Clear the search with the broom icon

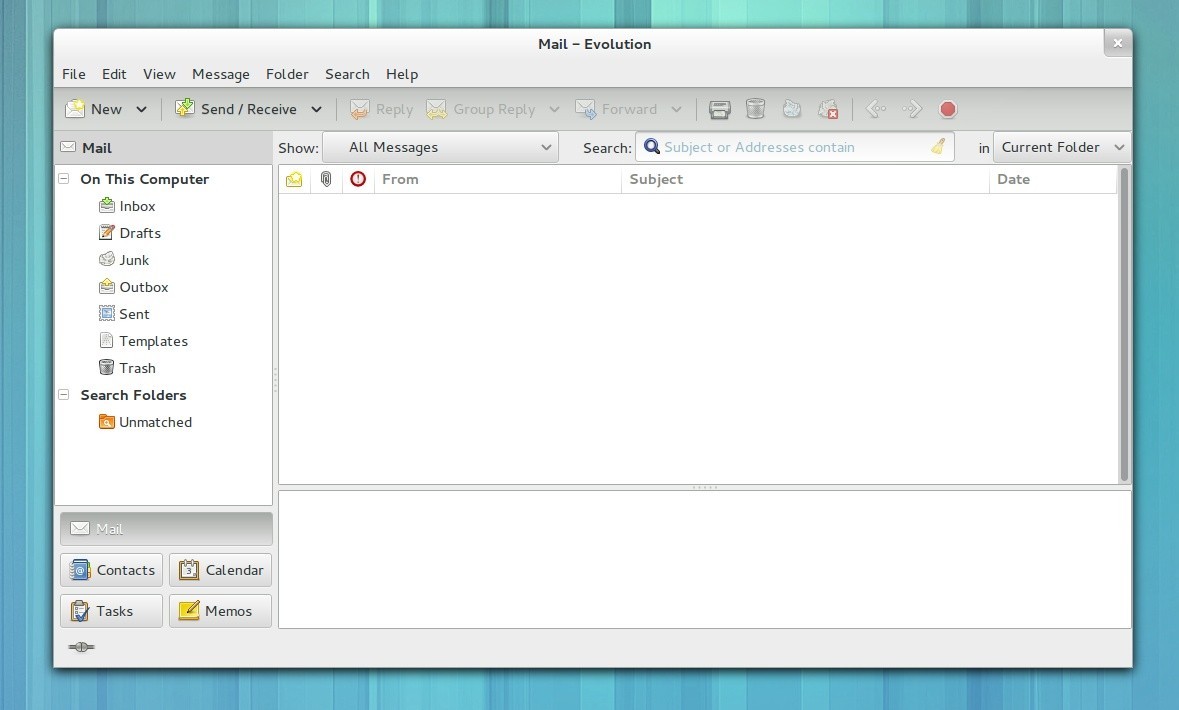938,147
